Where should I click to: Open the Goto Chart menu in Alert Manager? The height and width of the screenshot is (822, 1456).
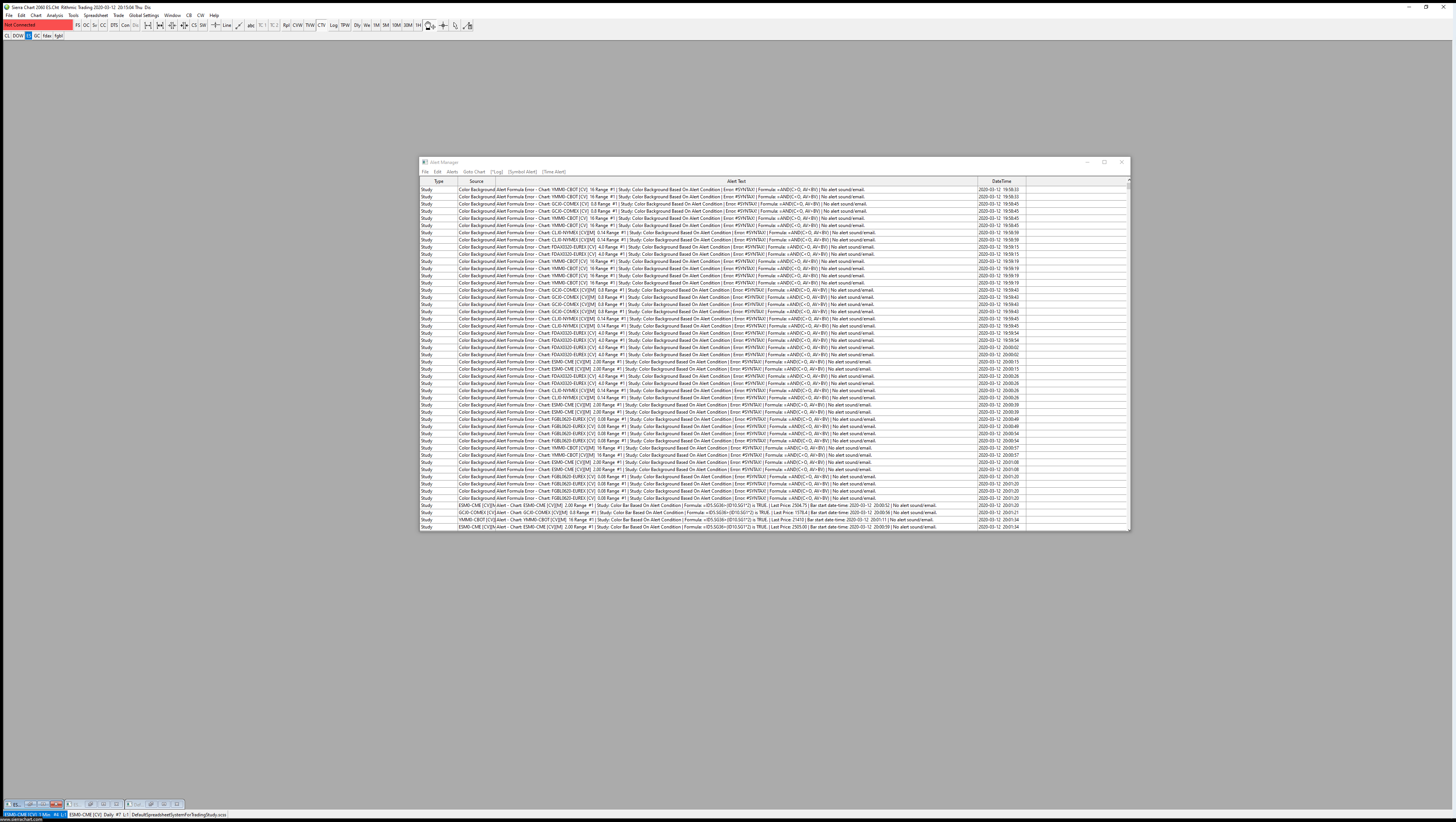(474, 172)
